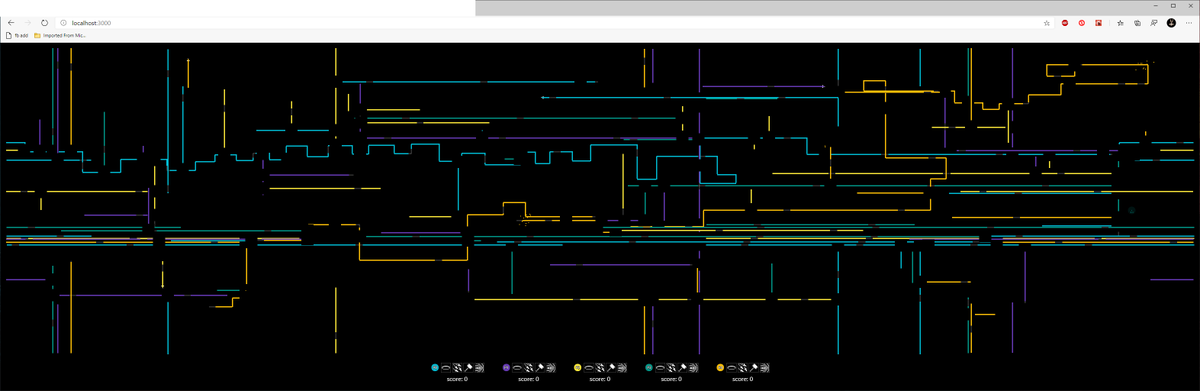1200x391 pixels.
Task: Select scatter burst icon in yellow player group
Action: pyautogui.click(x=599, y=368)
